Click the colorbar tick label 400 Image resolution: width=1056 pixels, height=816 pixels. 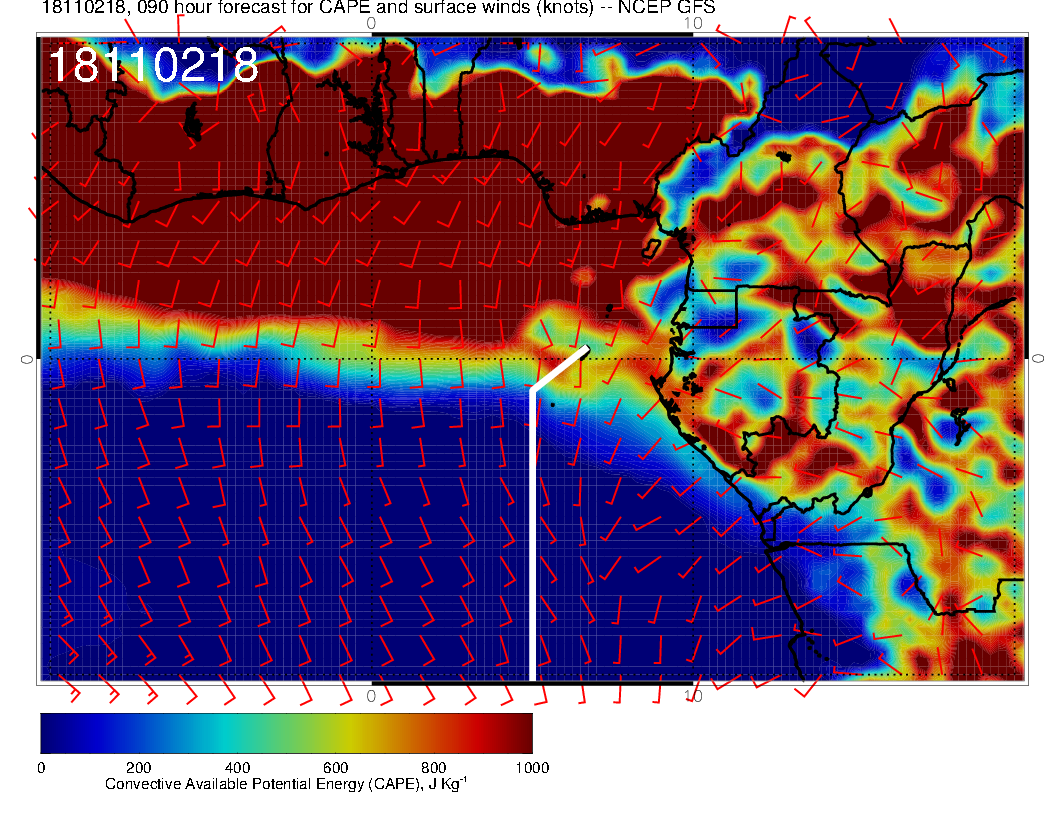[x=237, y=768]
